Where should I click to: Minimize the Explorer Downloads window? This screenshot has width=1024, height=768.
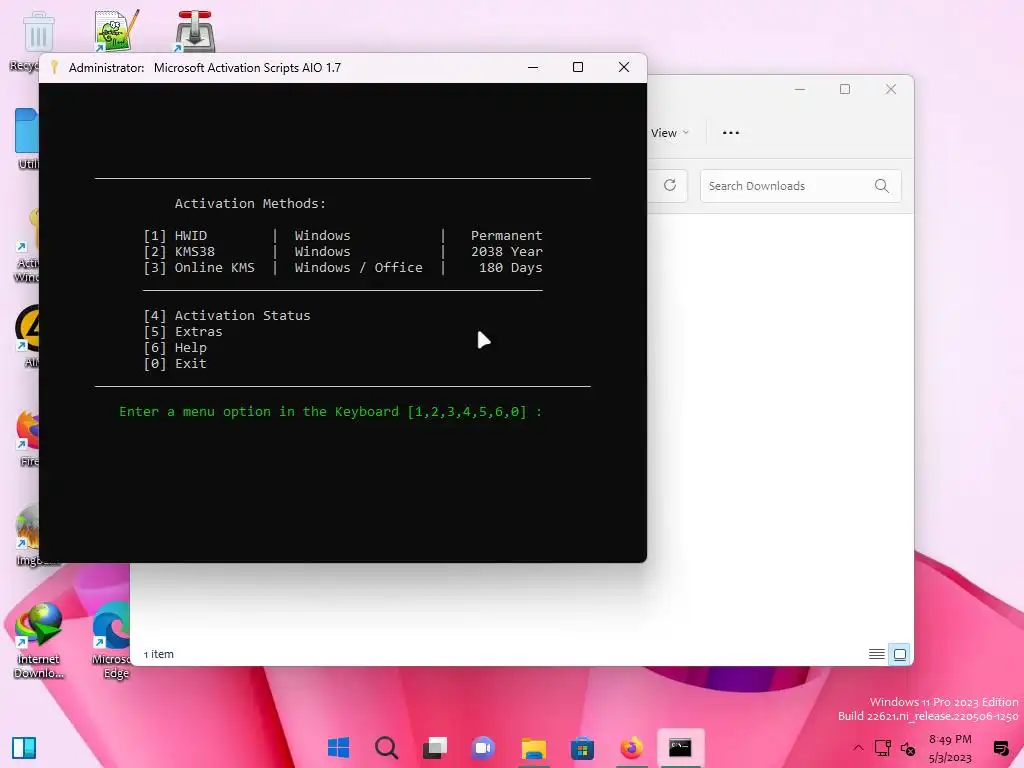[800, 89]
